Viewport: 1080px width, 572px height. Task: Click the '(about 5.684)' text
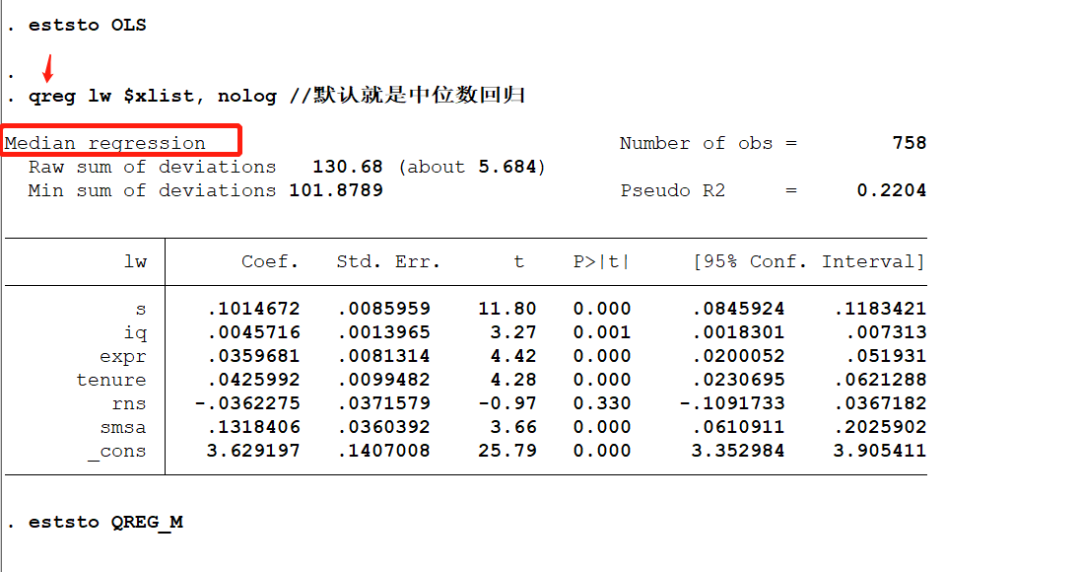coord(472,167)
